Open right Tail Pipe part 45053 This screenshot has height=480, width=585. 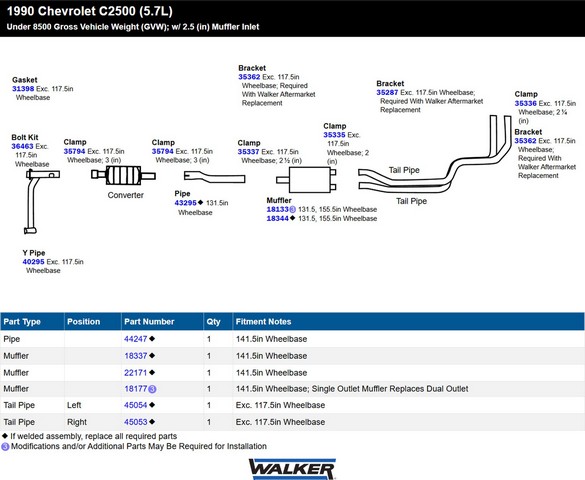click(x=136, y=422)
